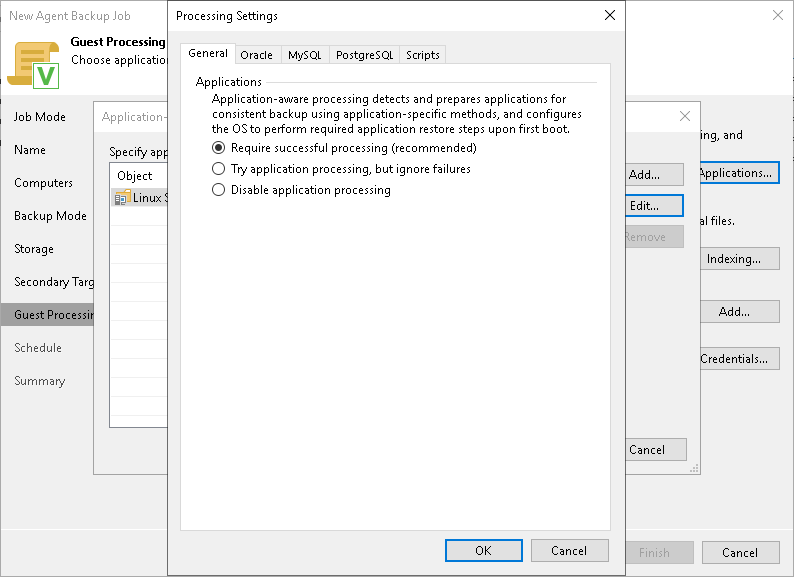
Task: Close the application-aware processing options dialog
Action: pyautogui.click(x=685, y=116)
